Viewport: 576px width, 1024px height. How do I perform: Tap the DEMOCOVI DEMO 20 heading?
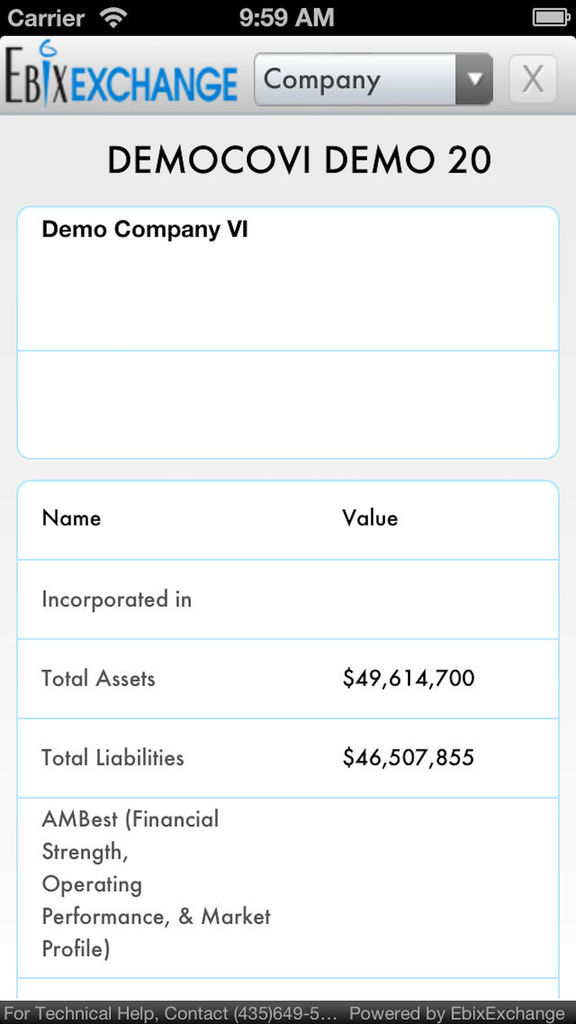300,161
